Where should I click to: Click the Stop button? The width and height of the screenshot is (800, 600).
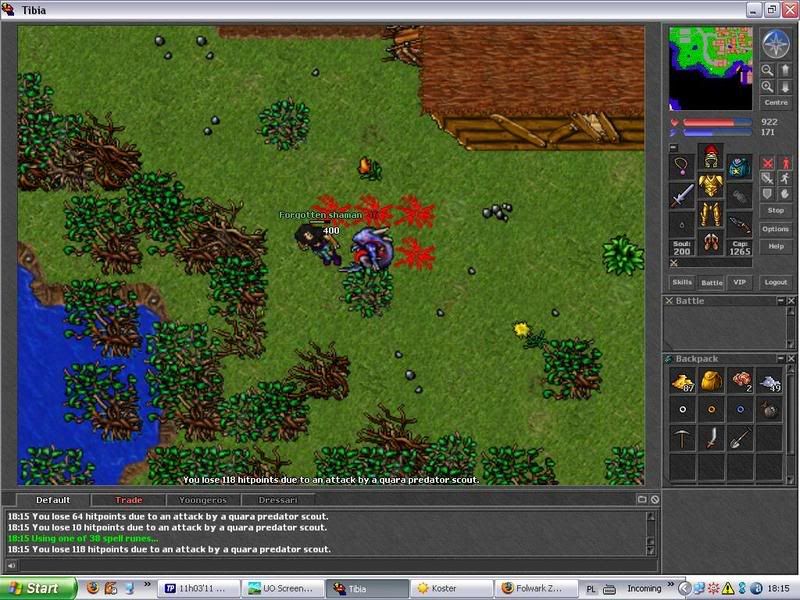776,210
